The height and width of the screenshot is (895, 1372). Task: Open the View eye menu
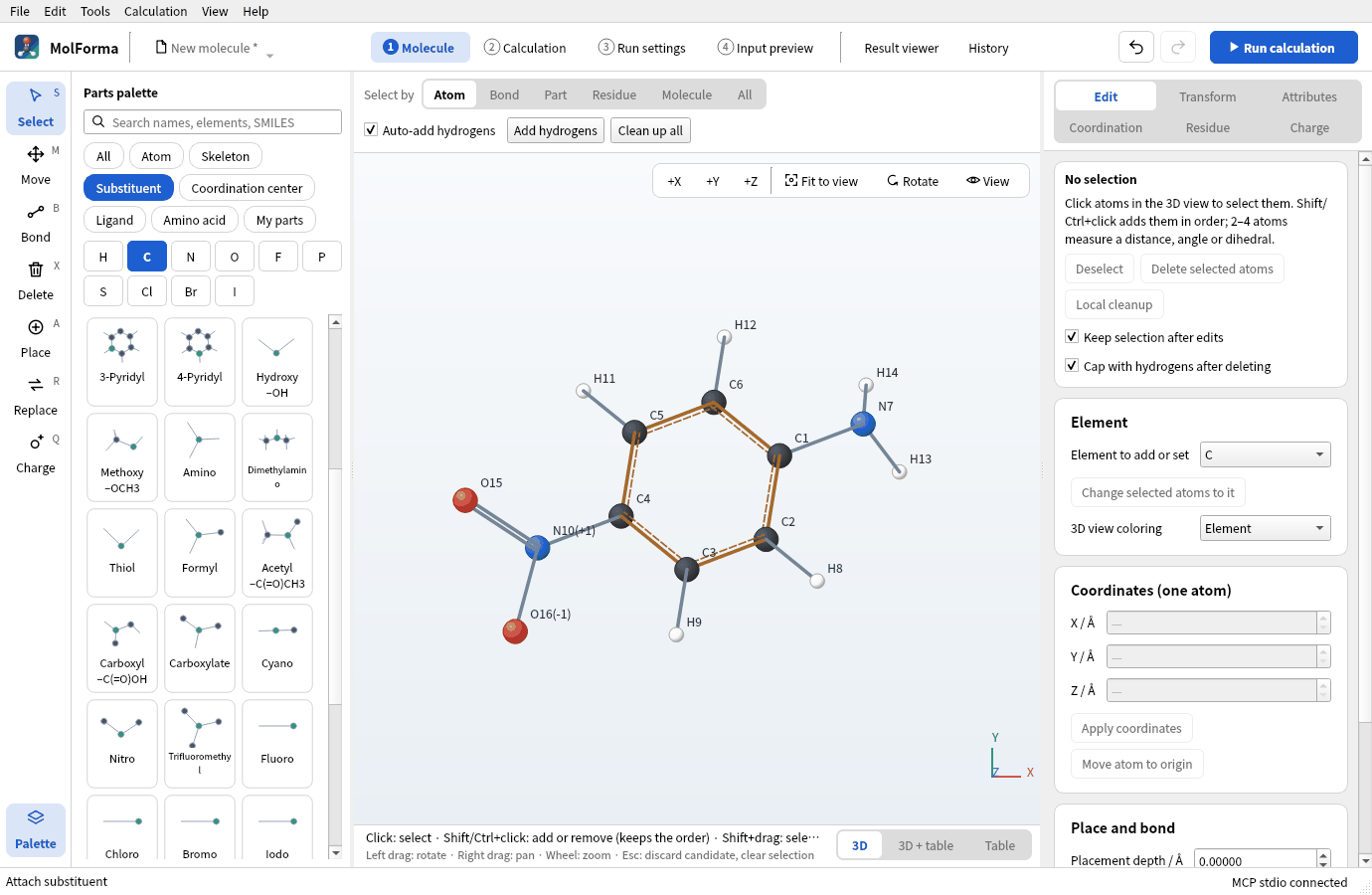click(x=987, y=181)
